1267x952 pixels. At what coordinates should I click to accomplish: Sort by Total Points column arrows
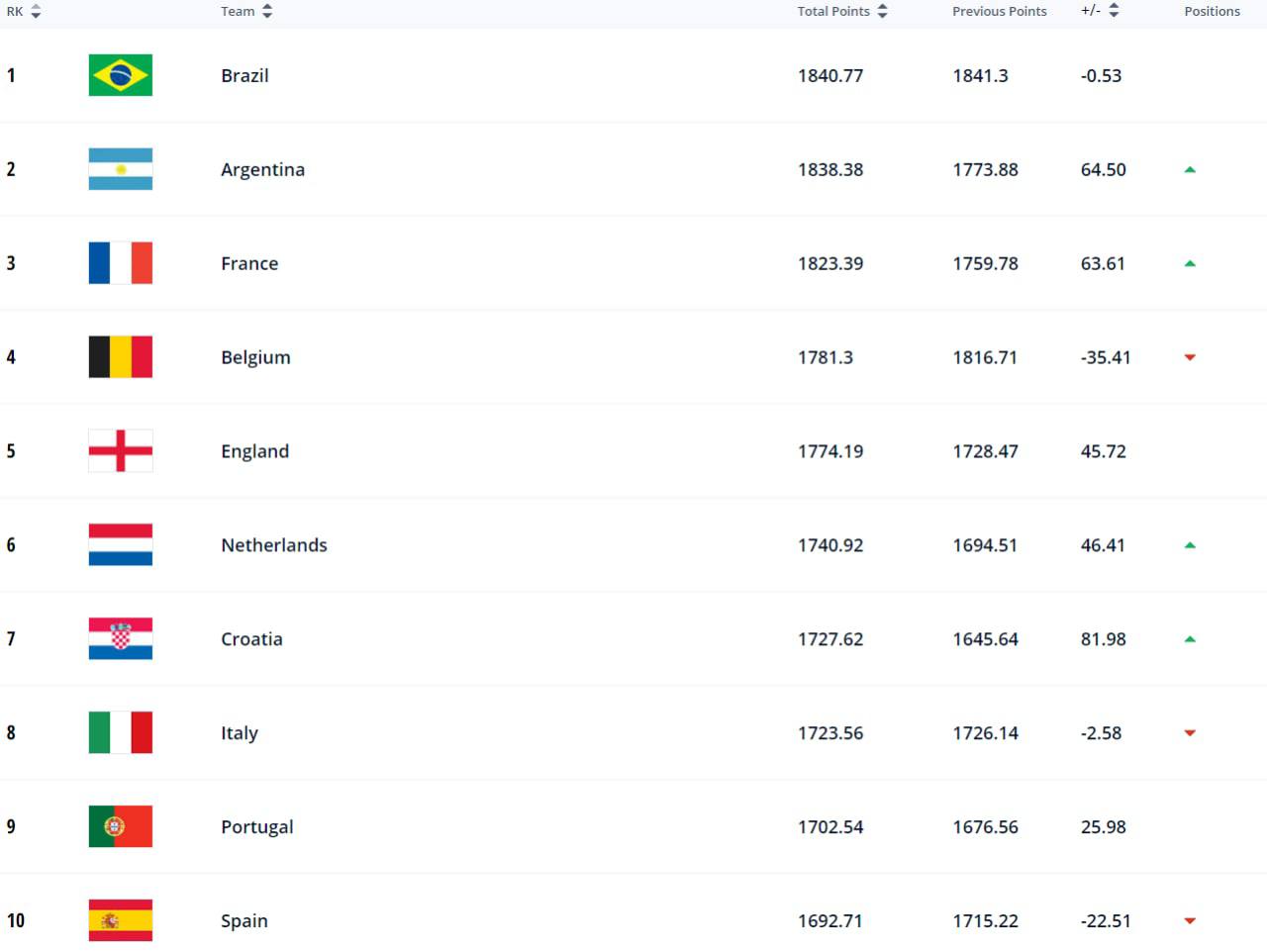point(883,11)
